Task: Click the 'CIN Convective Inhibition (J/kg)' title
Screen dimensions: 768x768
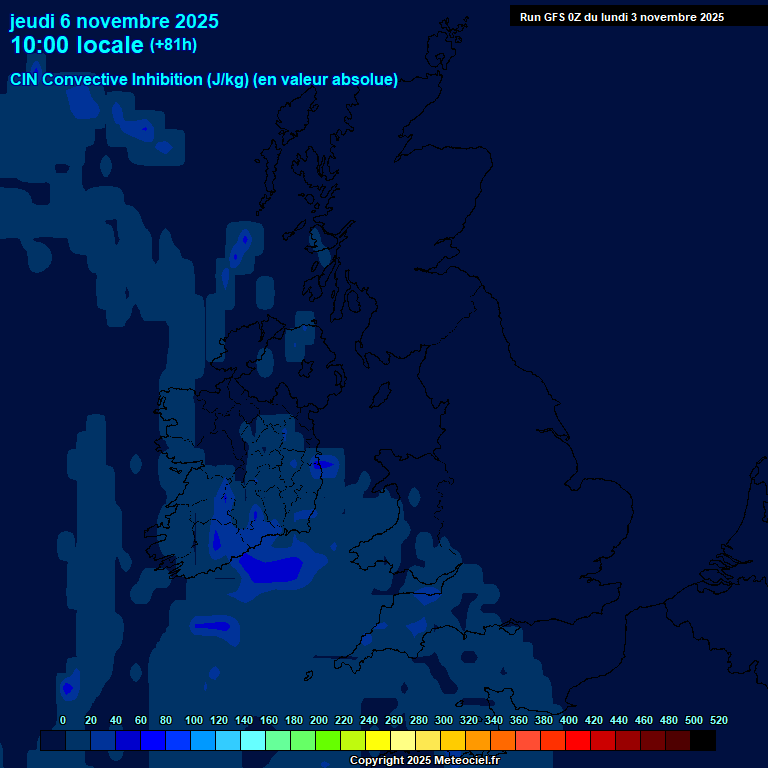Action: coord(130,79)
